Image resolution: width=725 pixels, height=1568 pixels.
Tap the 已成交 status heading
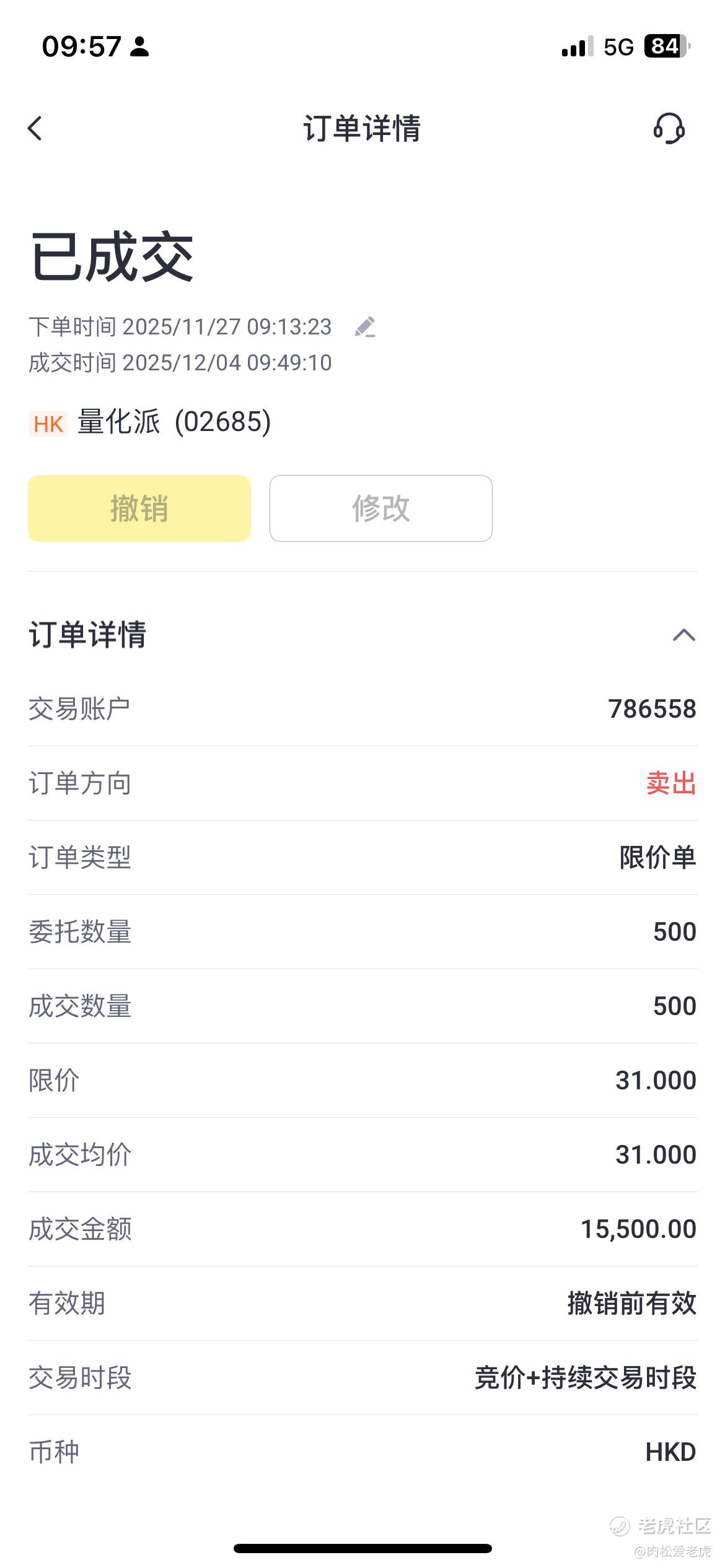(112, 257)
